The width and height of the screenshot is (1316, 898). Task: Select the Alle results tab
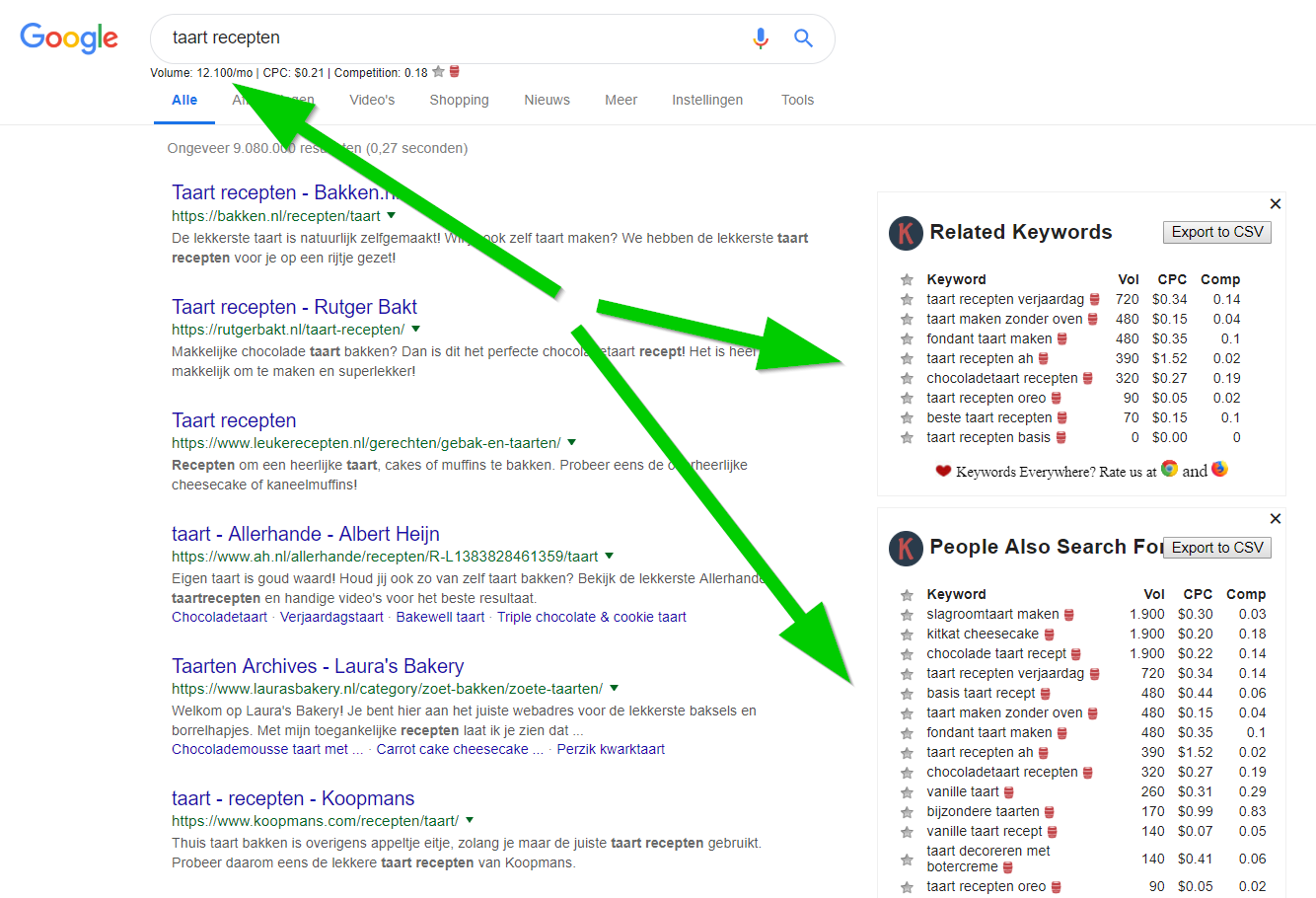tap(184, 100)
